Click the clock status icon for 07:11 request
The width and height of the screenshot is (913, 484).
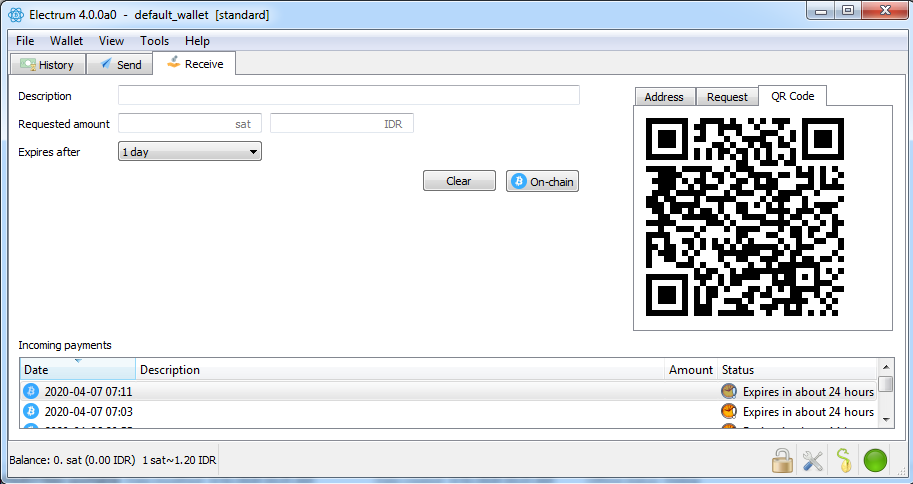pos(729,391)
